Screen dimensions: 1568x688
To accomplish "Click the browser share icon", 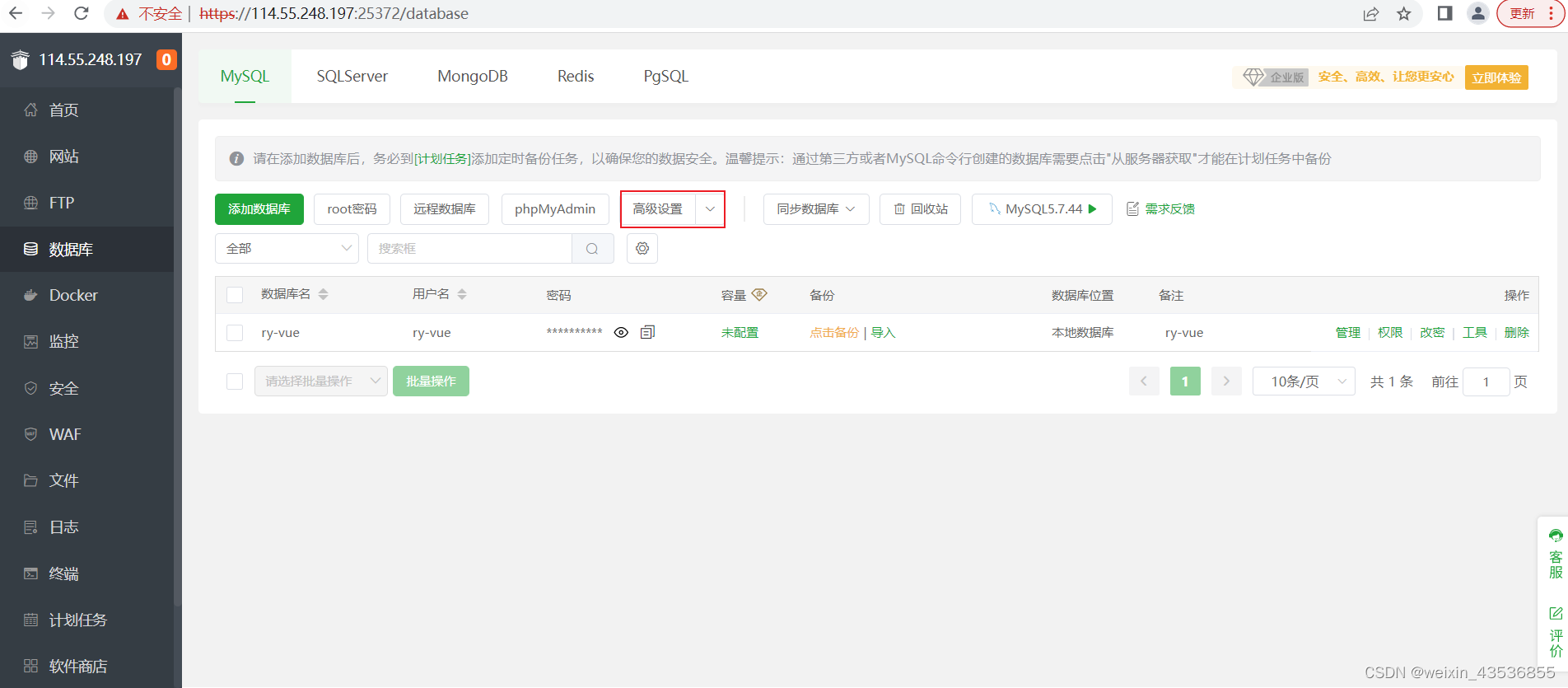I will pyautogui.click(x=1371, y=14).
